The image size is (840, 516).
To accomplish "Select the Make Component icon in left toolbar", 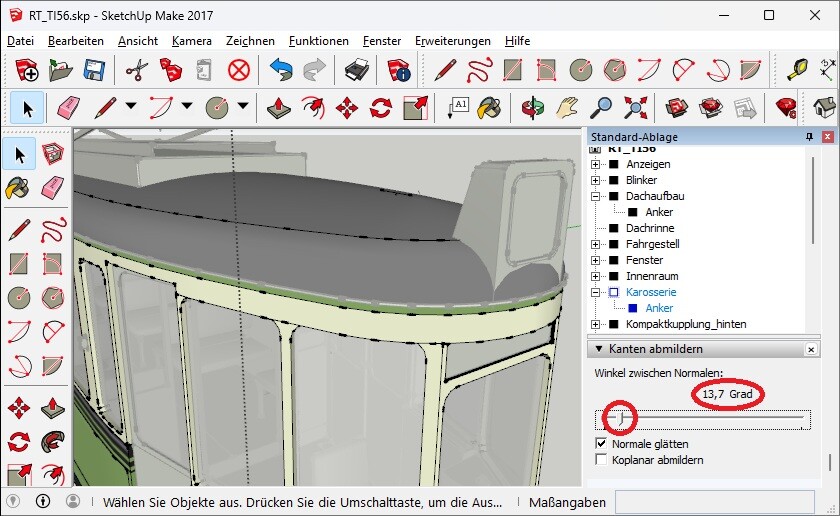I will pyautogui.click(x=53, y=153).
